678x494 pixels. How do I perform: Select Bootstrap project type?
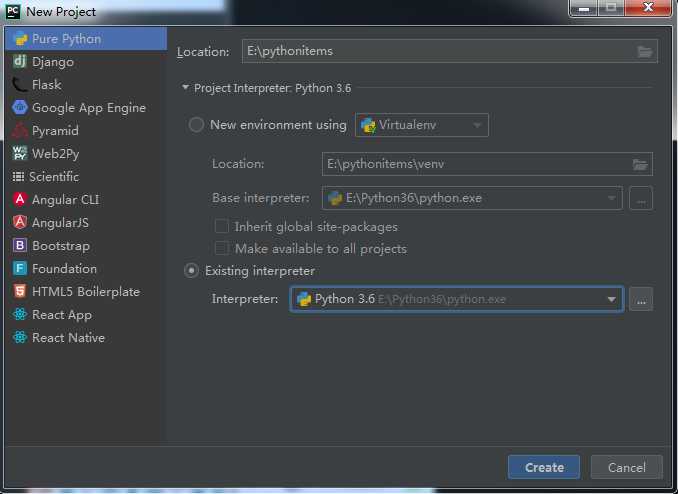pos(86,245)
